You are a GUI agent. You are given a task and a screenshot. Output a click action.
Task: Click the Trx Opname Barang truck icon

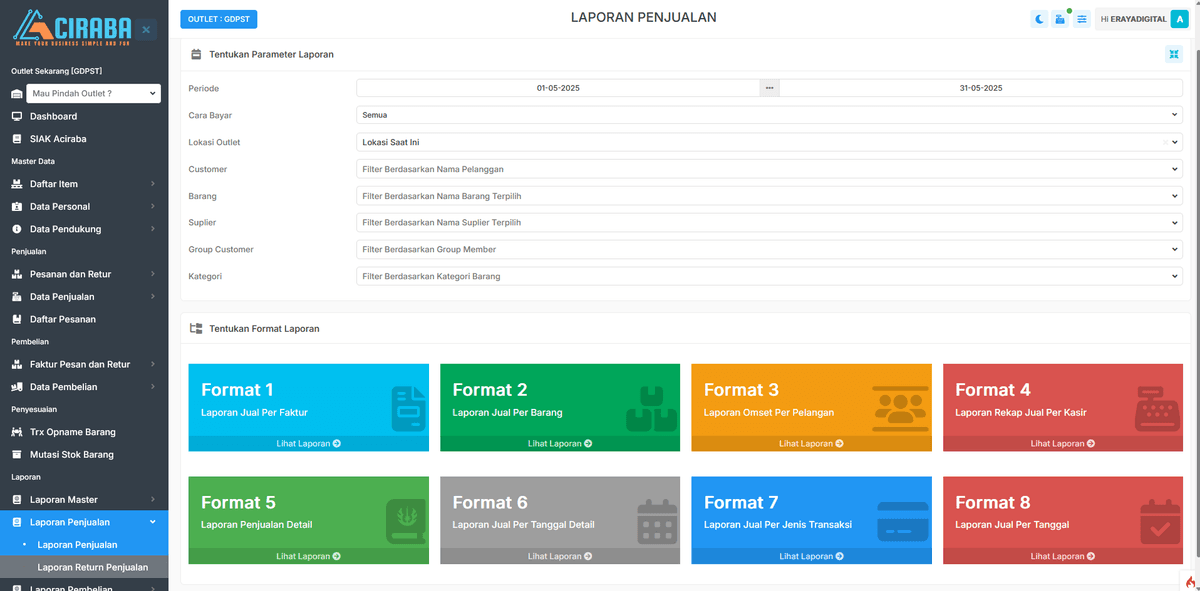[17, 432]
